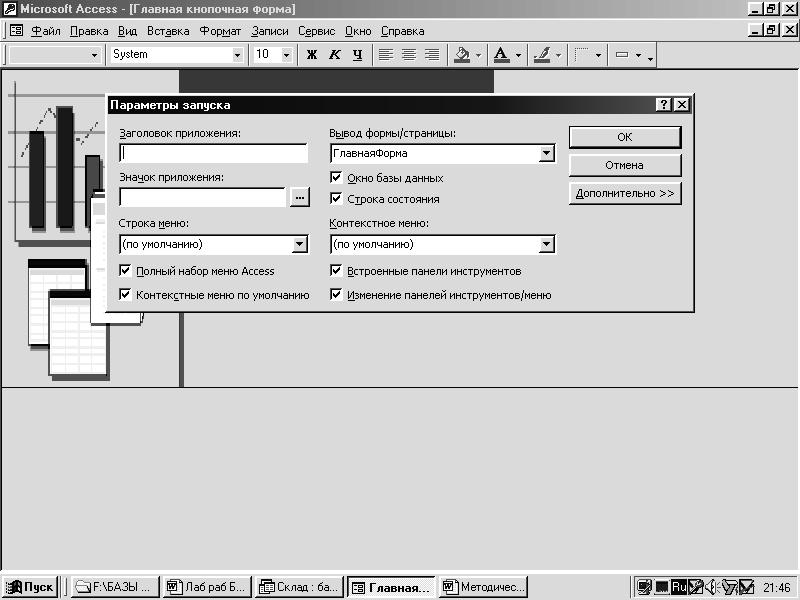Expand line color dropdown arrow
This screenshot has width=800, height=600.
(558, 55)
